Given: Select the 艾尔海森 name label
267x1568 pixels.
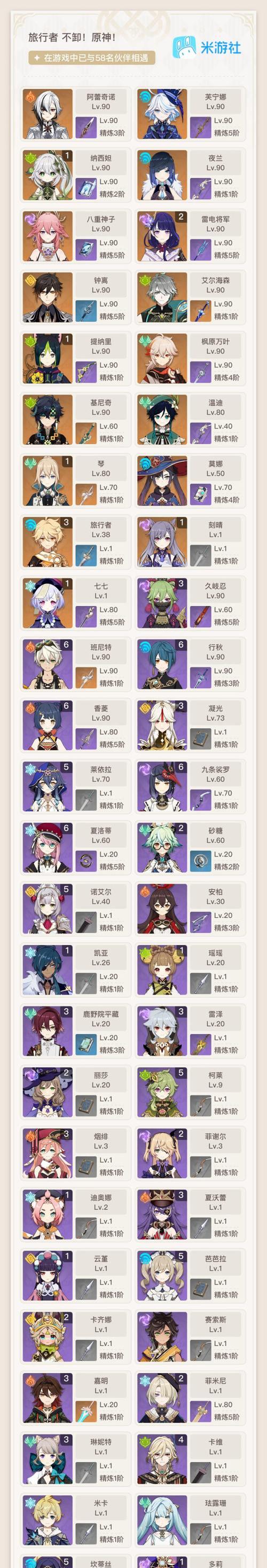Looking at the screenshot, I should coord(215,281).
